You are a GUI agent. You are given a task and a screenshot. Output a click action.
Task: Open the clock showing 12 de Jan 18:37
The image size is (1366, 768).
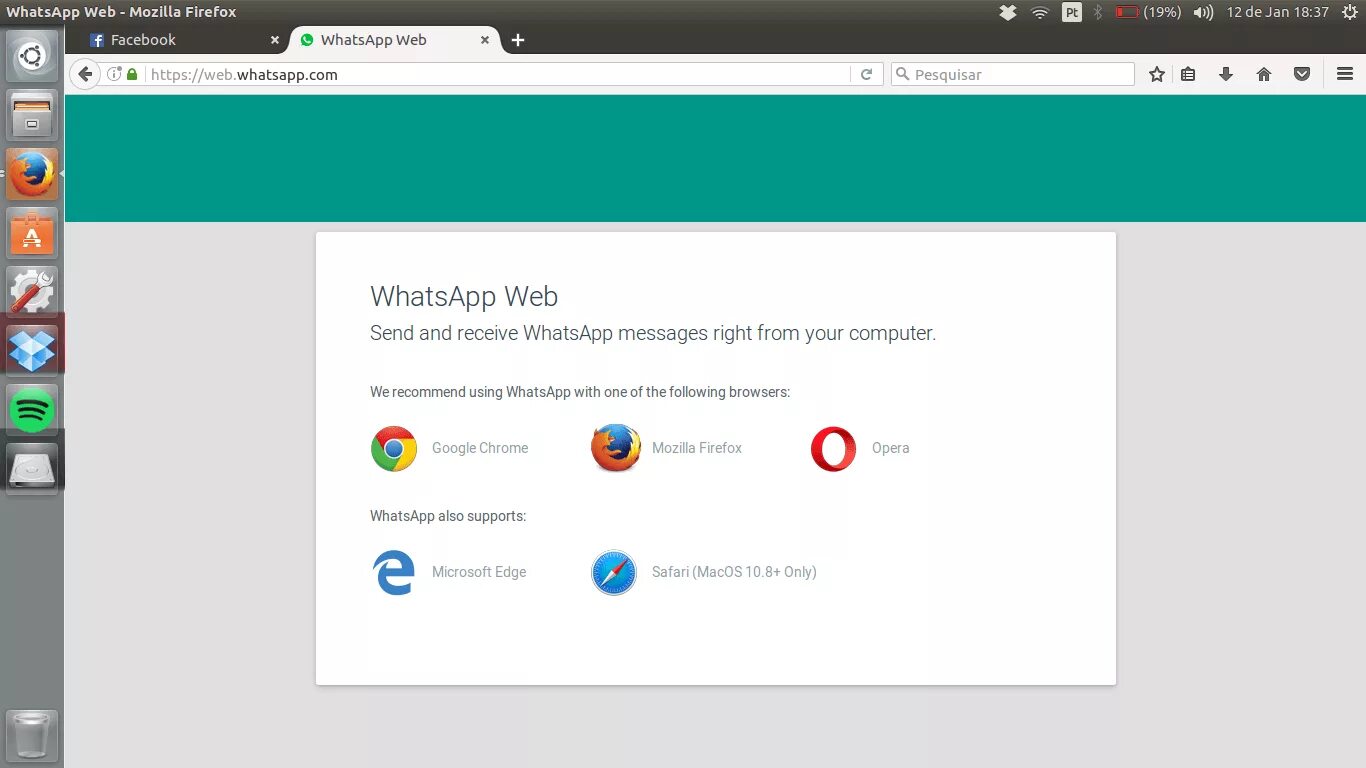coord(1277,12)
